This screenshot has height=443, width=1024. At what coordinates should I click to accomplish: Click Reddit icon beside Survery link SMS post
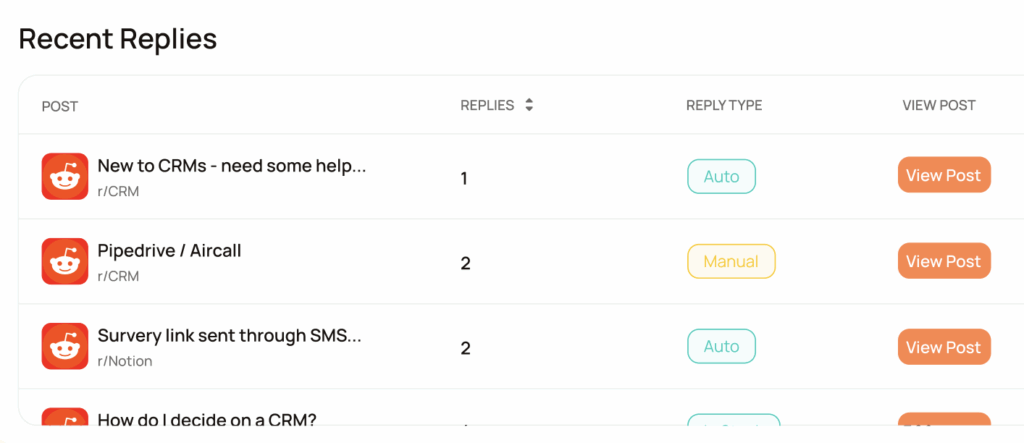(65, 346)
